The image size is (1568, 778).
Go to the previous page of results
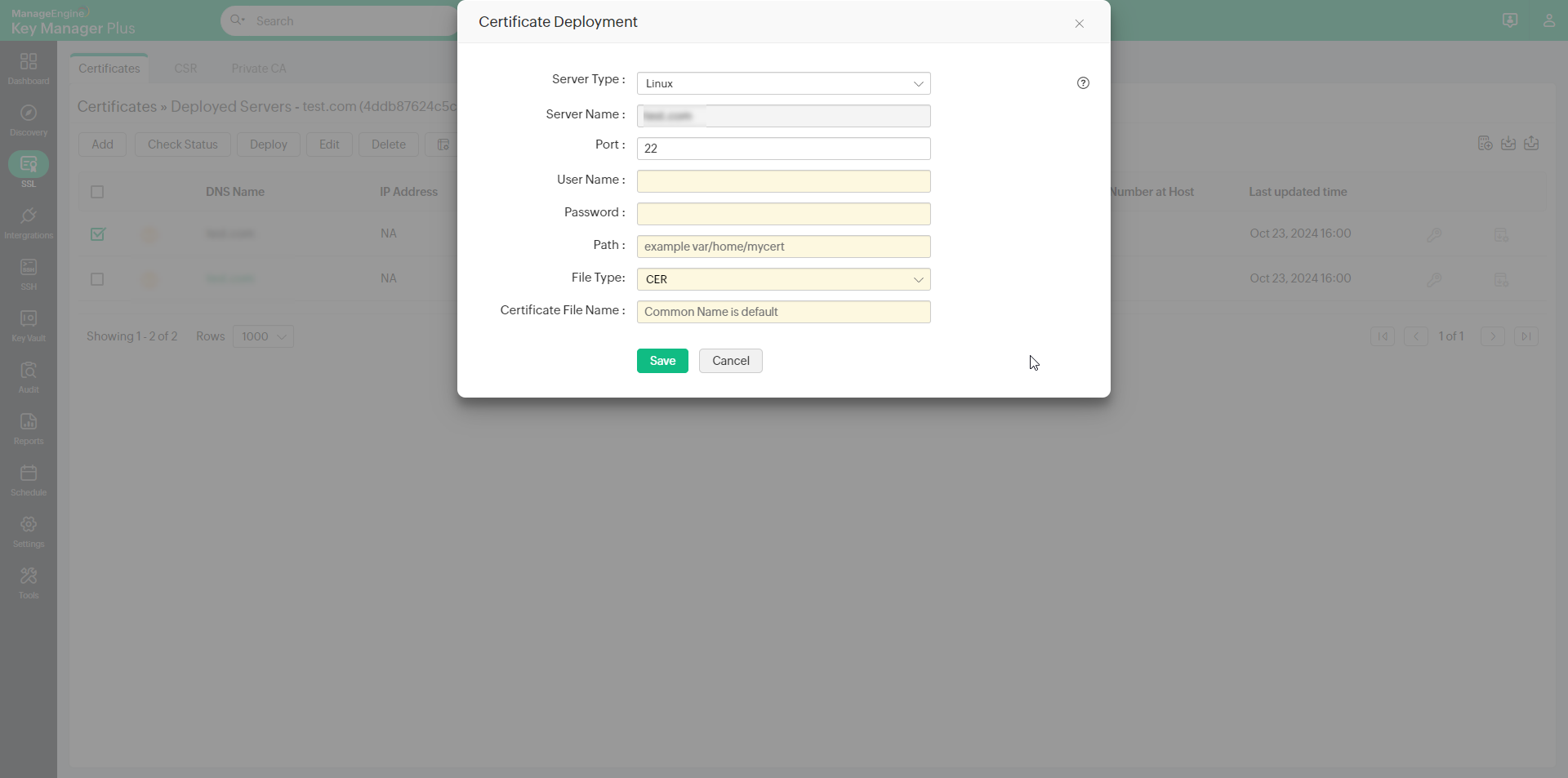coord(1416,336)
